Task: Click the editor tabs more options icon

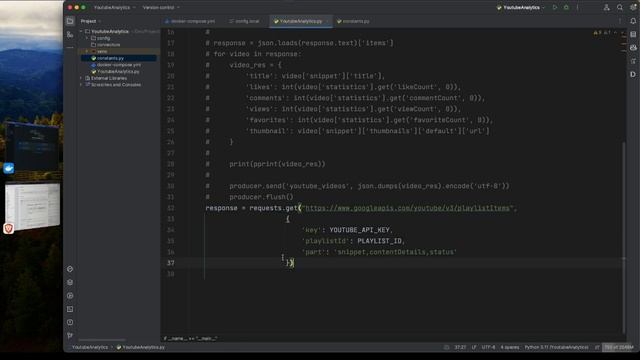Action: pyautogui.click(x=620, y=21)
